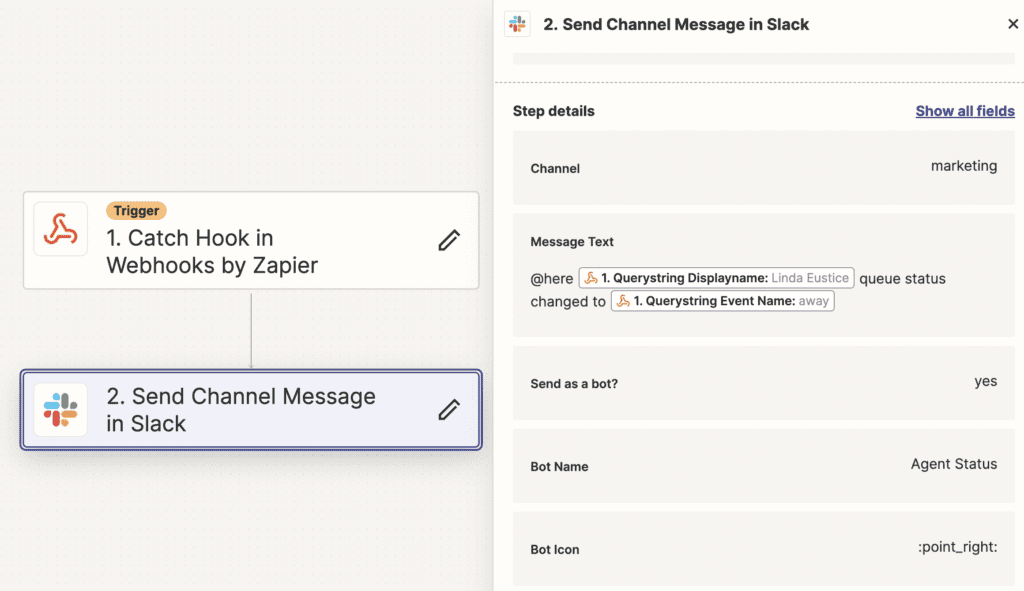
Task: Click the '@here' text in message
Action: (551, 279)
